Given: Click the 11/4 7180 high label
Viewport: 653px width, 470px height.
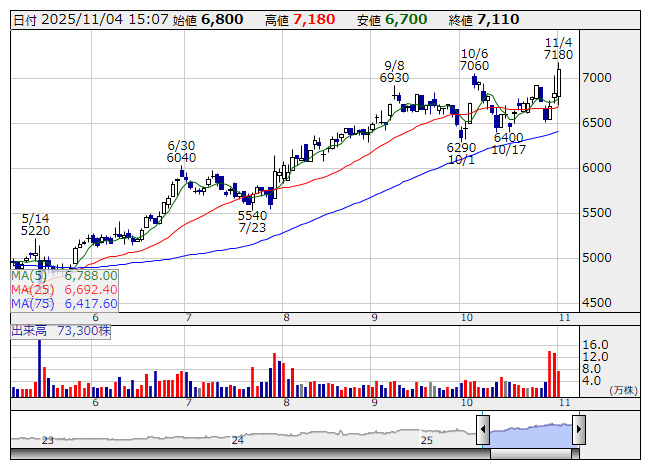Looking at the screenshot, I should [x=558, y=49].
